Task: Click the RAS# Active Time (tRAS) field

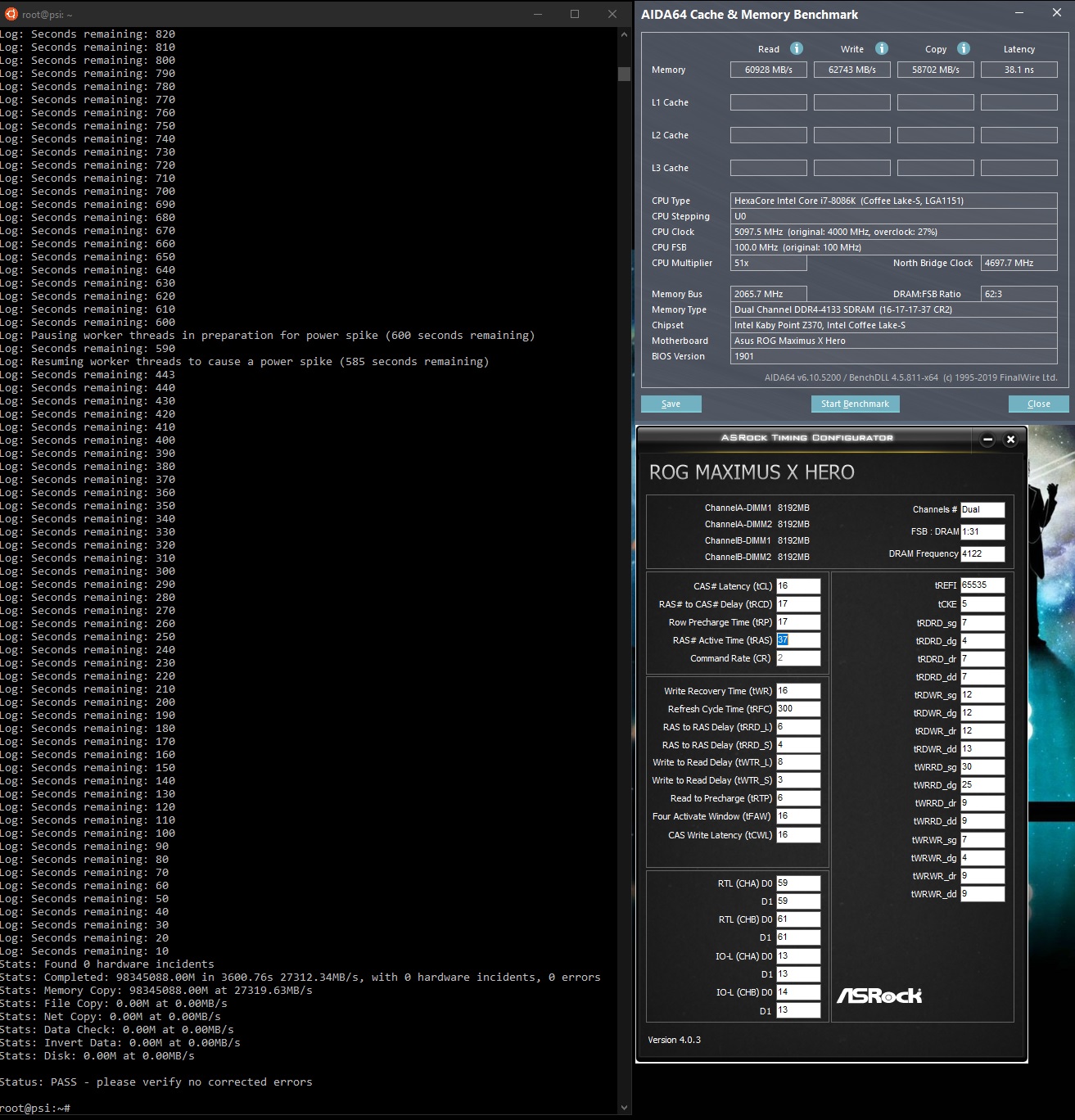Action: pyautogui.click(x=798, y=640)
